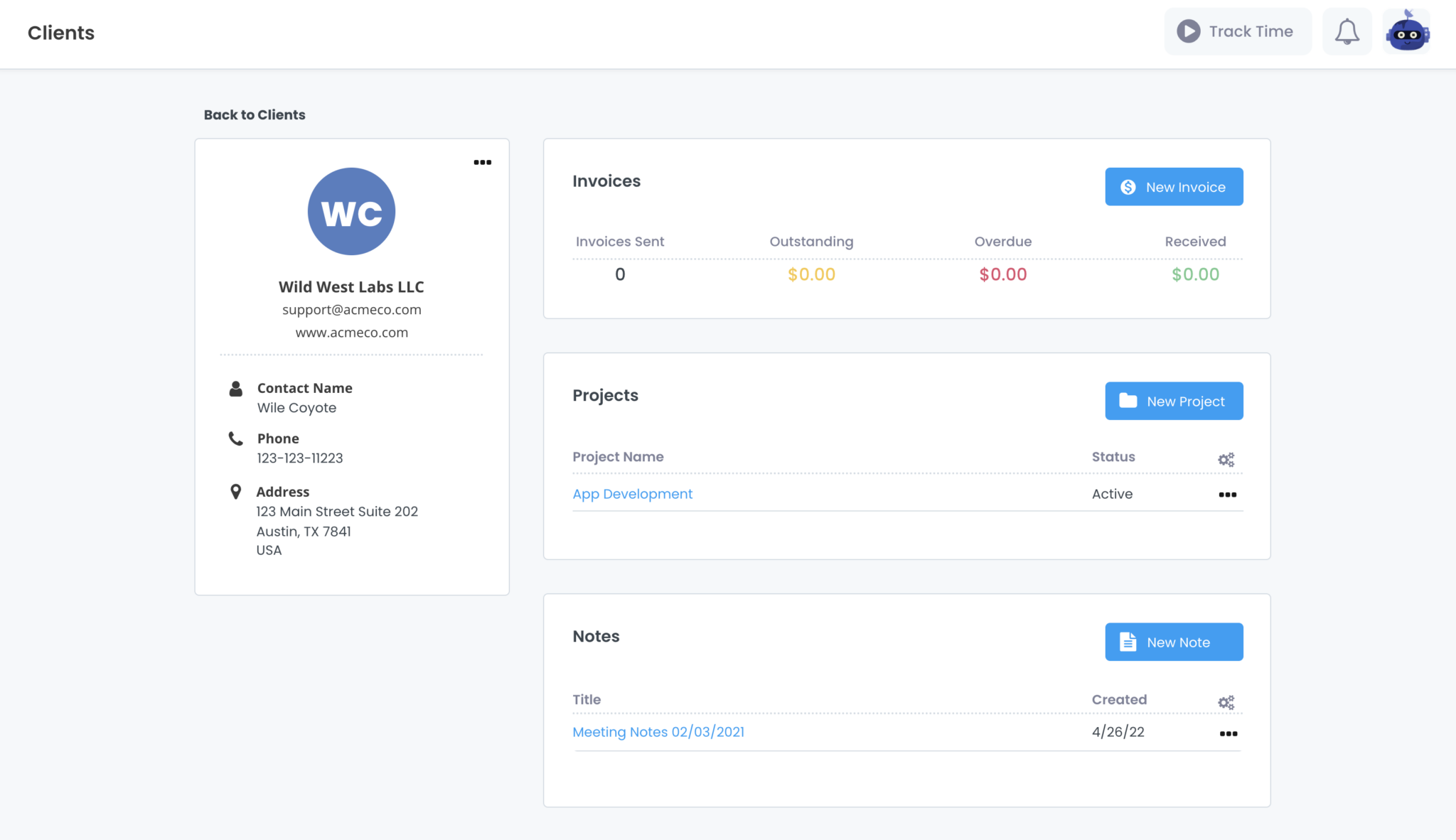Screen dimensions: 1456x840
Task: Open the App Development project
Action: point(632,493)
